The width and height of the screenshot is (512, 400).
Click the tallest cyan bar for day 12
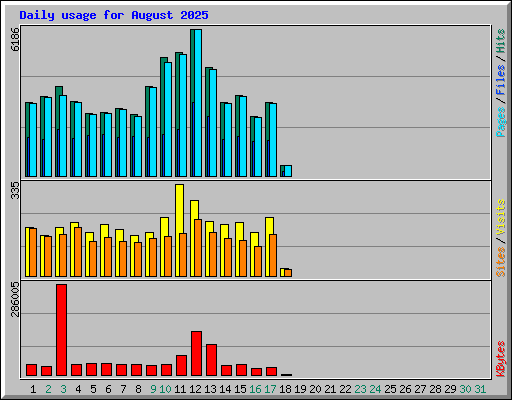tap(198, 103)
